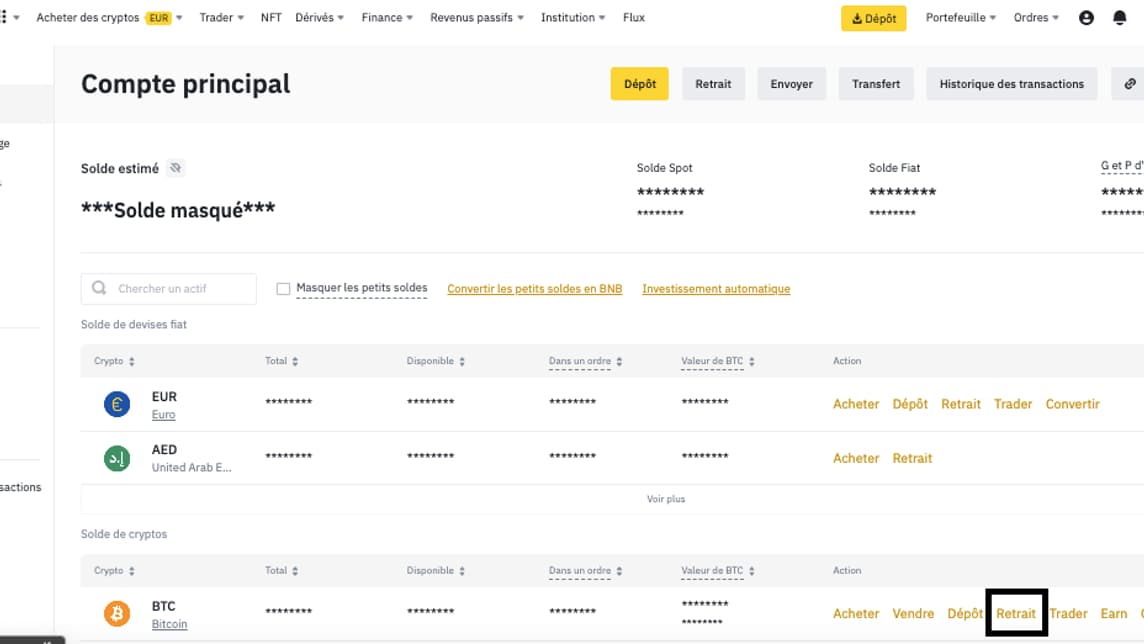Click the Dépôt button under Compte principal header

tap(640, 84)
